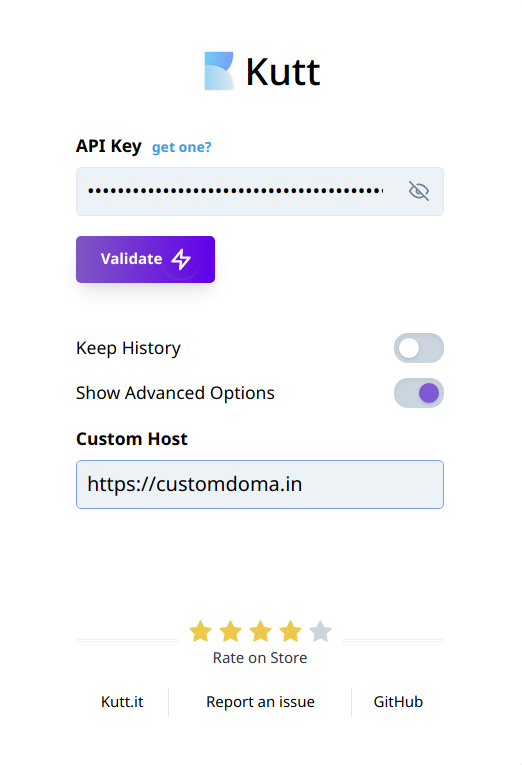The image size is (522, 765).
Task: Disable the Show Advanced Options switch
Action: click(x=419, y=393)
